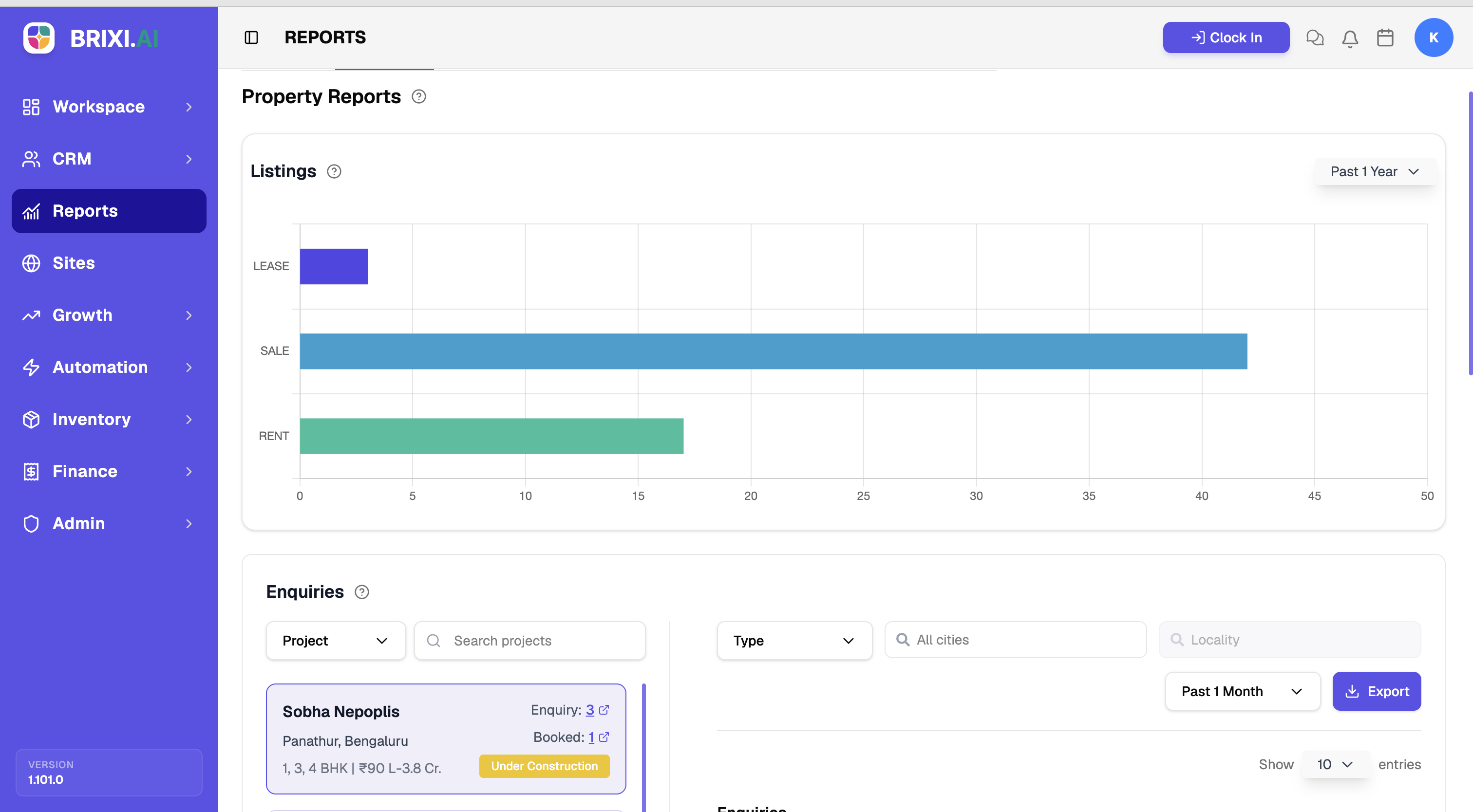The image size is (1473, 812).
Task: Open the notifications bell
Action: tap(1349, 38)
